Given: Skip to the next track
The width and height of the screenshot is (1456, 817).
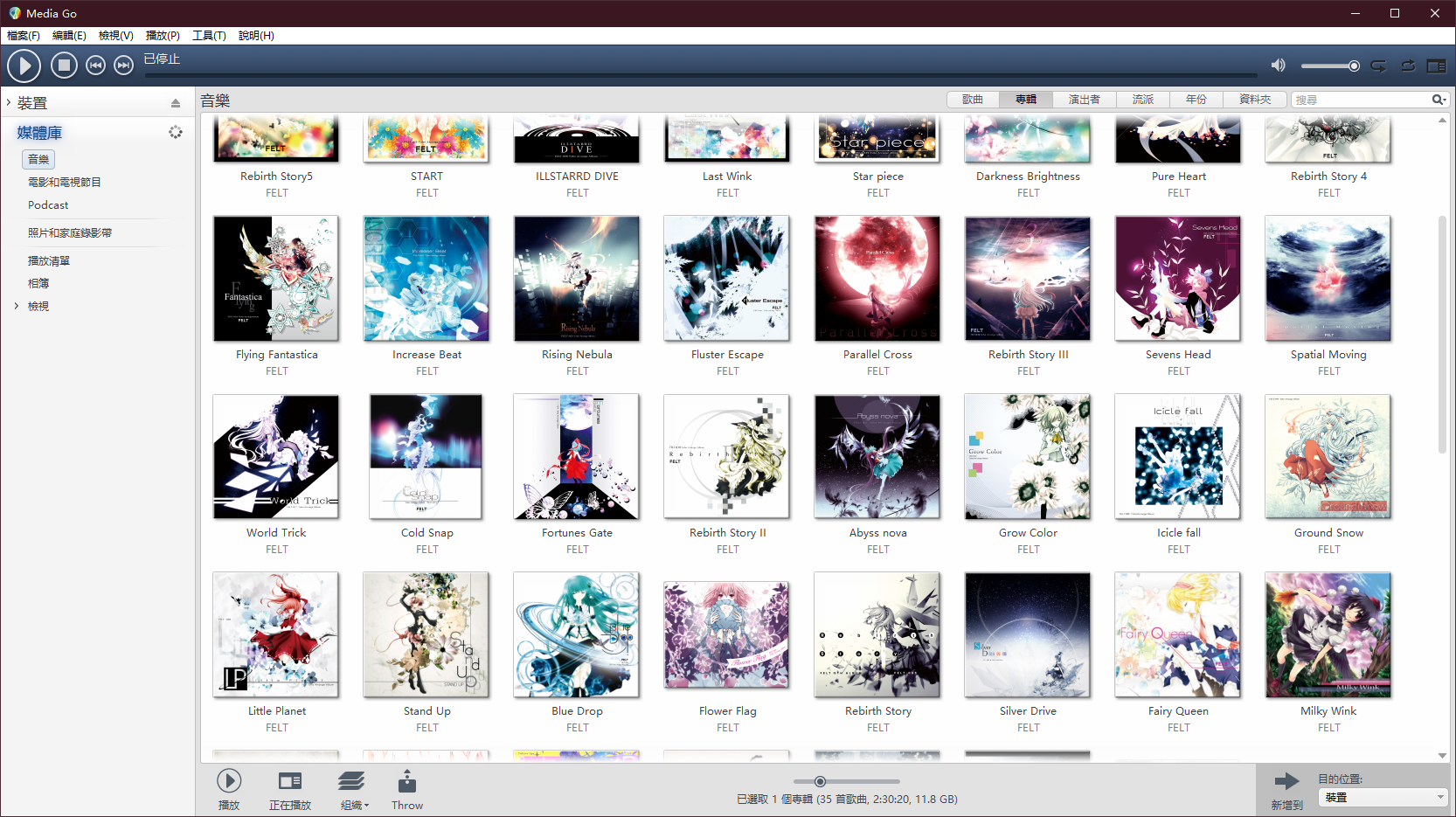Looking at the screenshot, I should (x=124, y=66).
